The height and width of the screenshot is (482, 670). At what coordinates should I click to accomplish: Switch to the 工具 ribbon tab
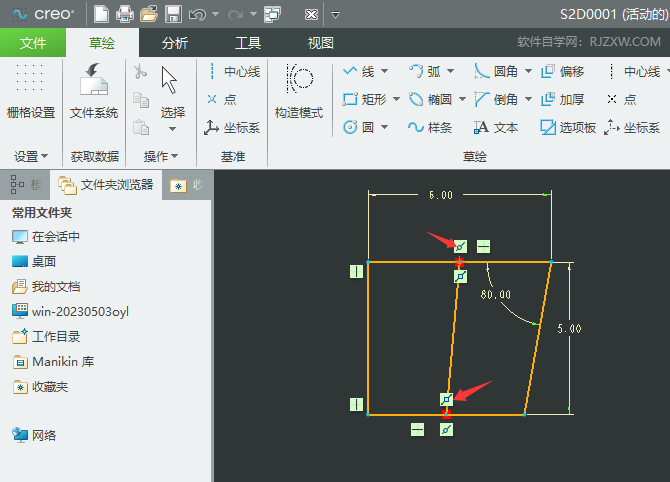pyautogui.click(x=248, y=43)
